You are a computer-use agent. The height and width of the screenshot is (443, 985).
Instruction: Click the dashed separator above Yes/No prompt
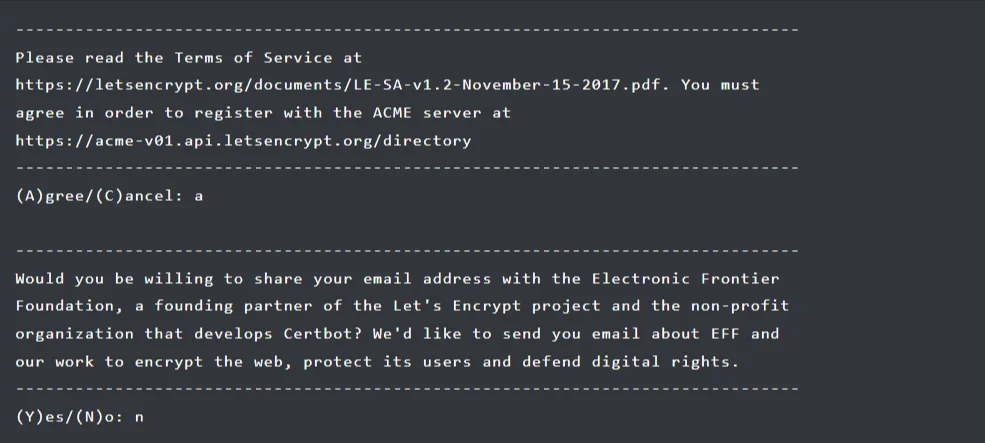coord(407,389)
